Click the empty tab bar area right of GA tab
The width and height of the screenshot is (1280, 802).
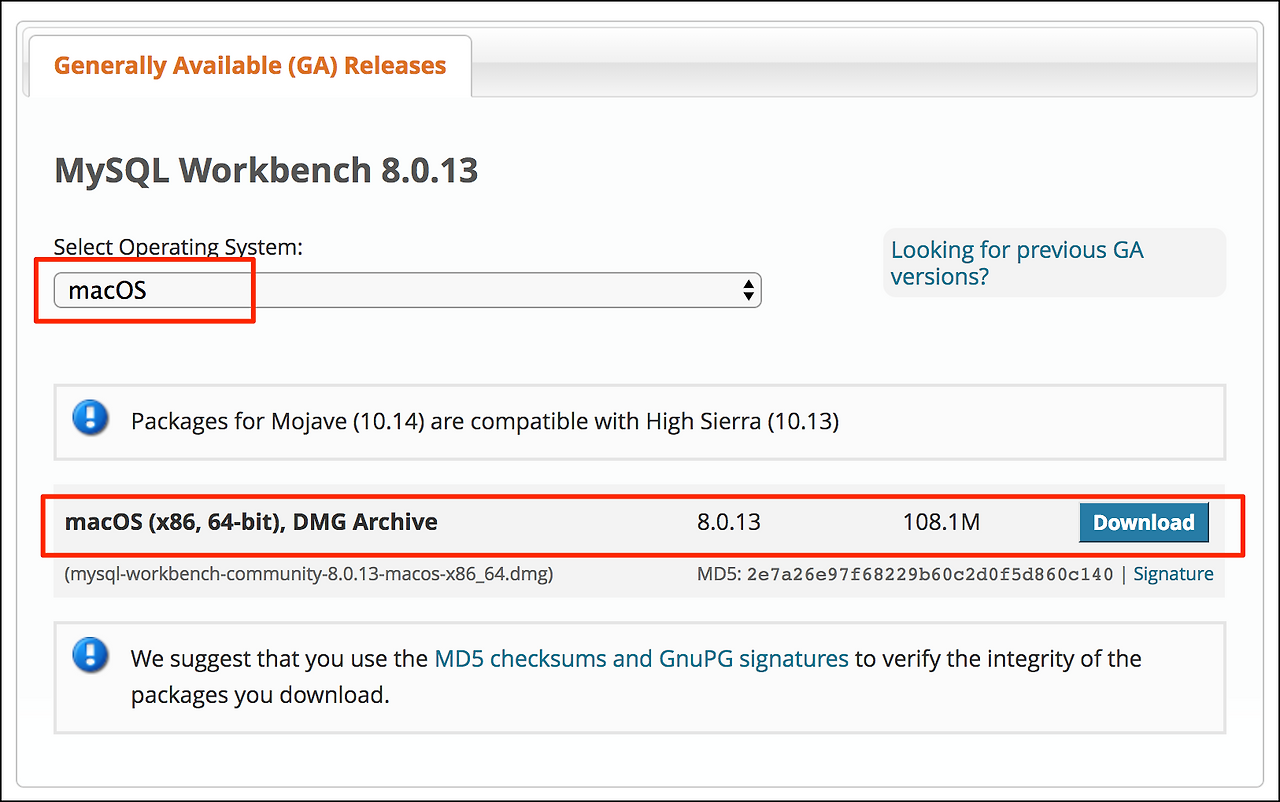click(x=860, y=66)
